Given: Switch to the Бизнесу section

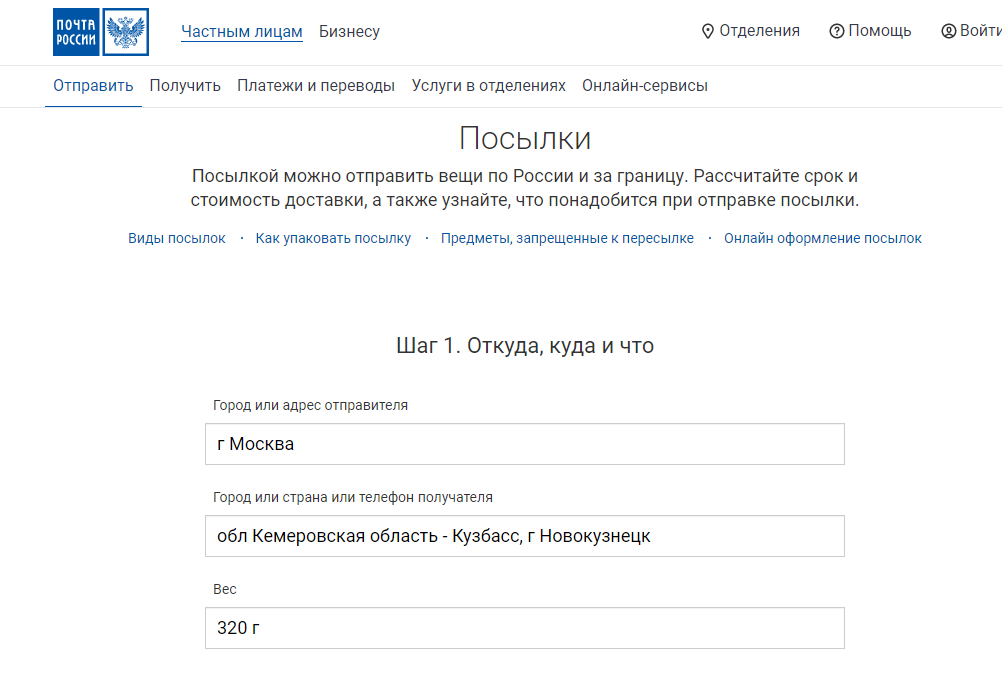Looking at the screenshot, I should [349, 32].
